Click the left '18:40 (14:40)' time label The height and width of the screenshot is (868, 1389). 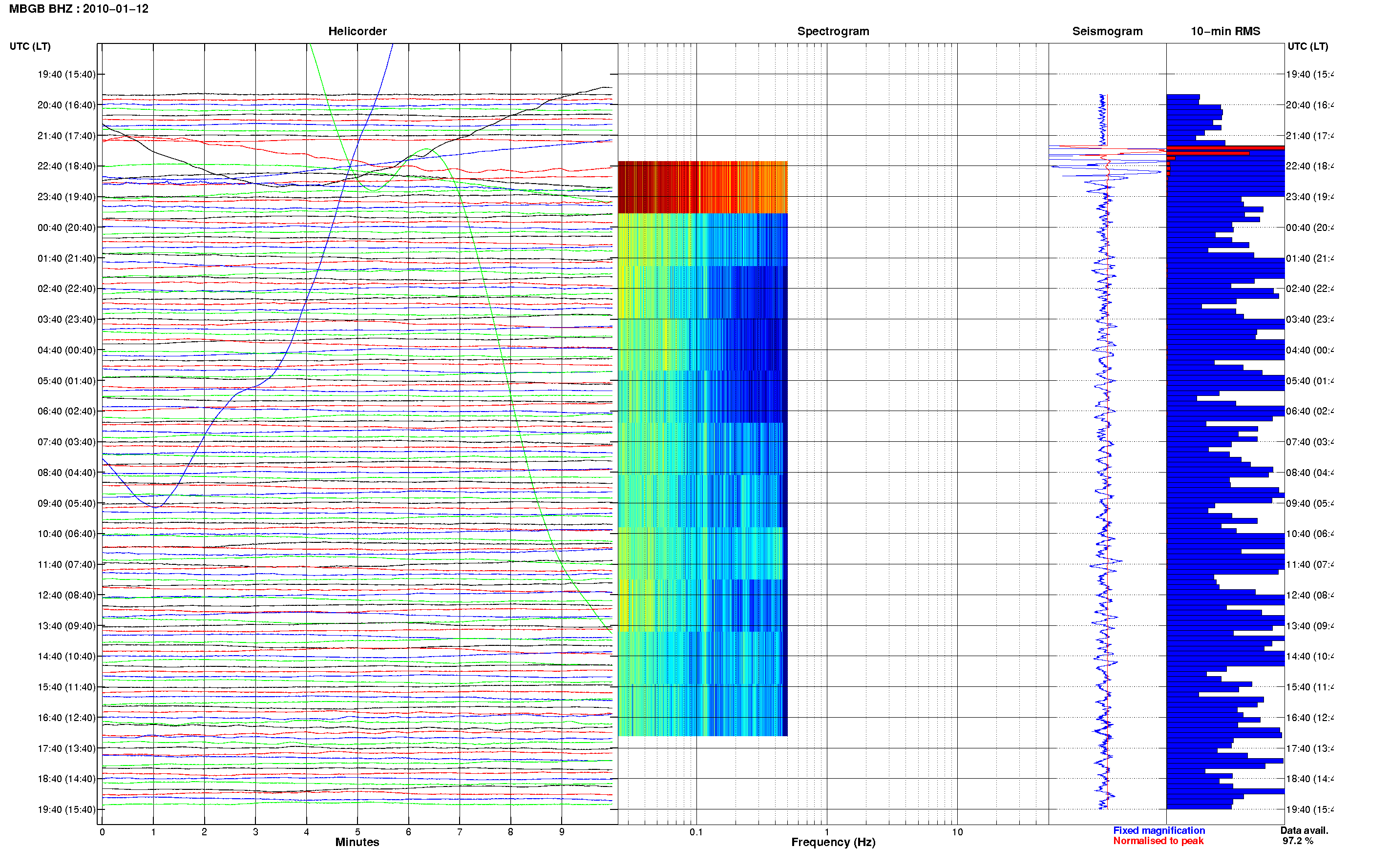pyautogui.click(x=66, y=779)
